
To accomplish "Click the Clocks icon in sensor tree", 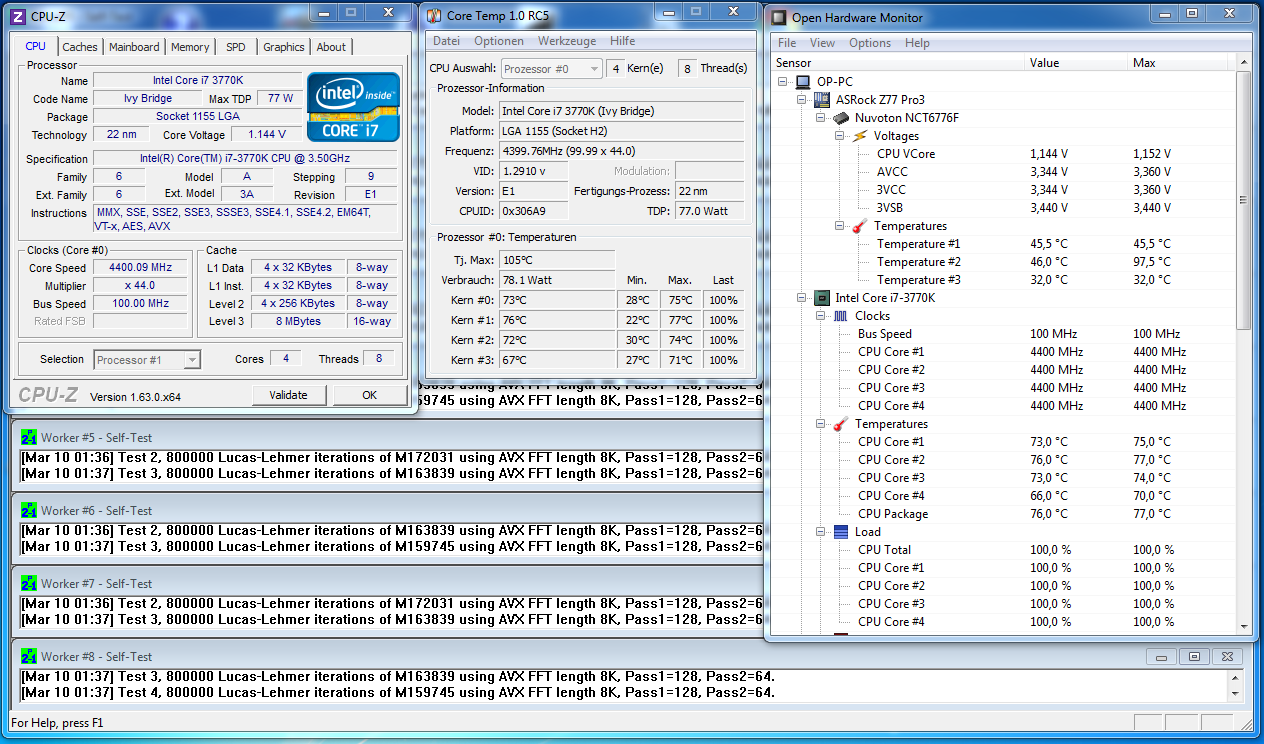I will (x=840, y=316).
